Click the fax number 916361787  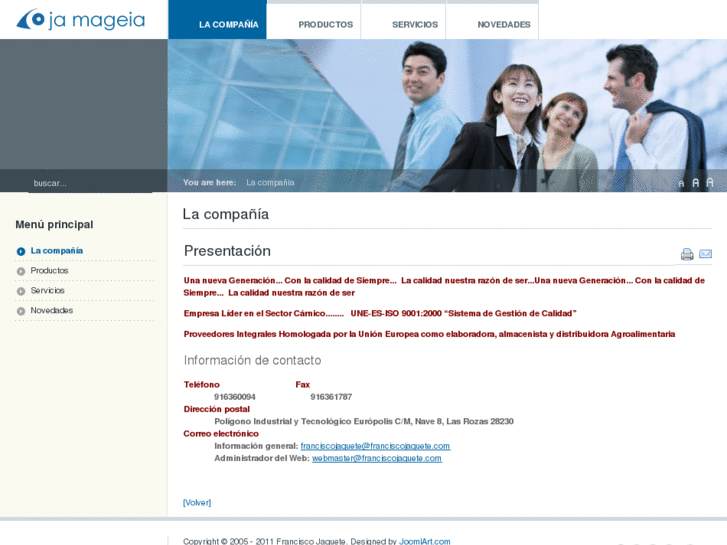331,397
